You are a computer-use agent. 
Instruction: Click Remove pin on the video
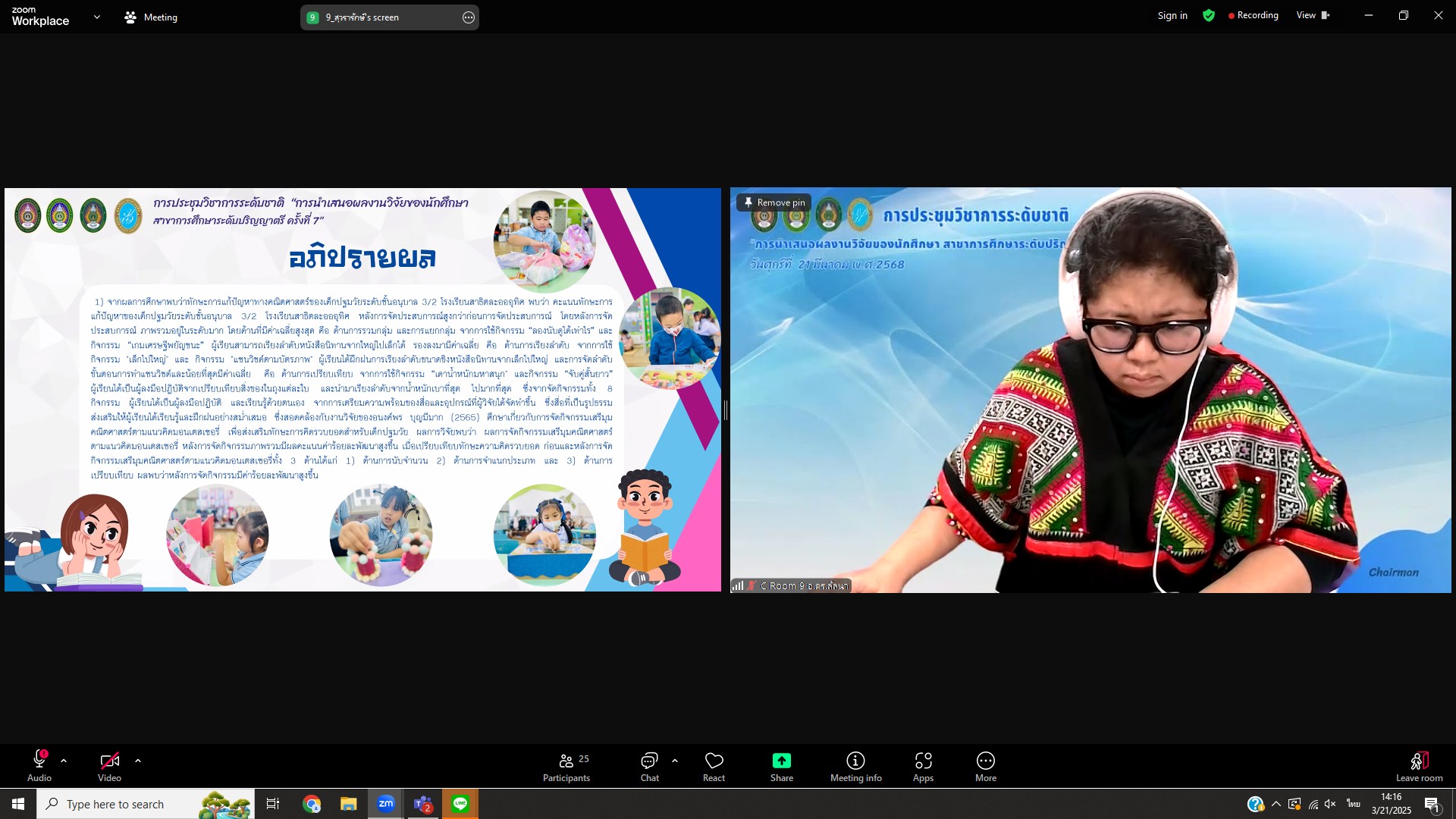coord(774,202)
